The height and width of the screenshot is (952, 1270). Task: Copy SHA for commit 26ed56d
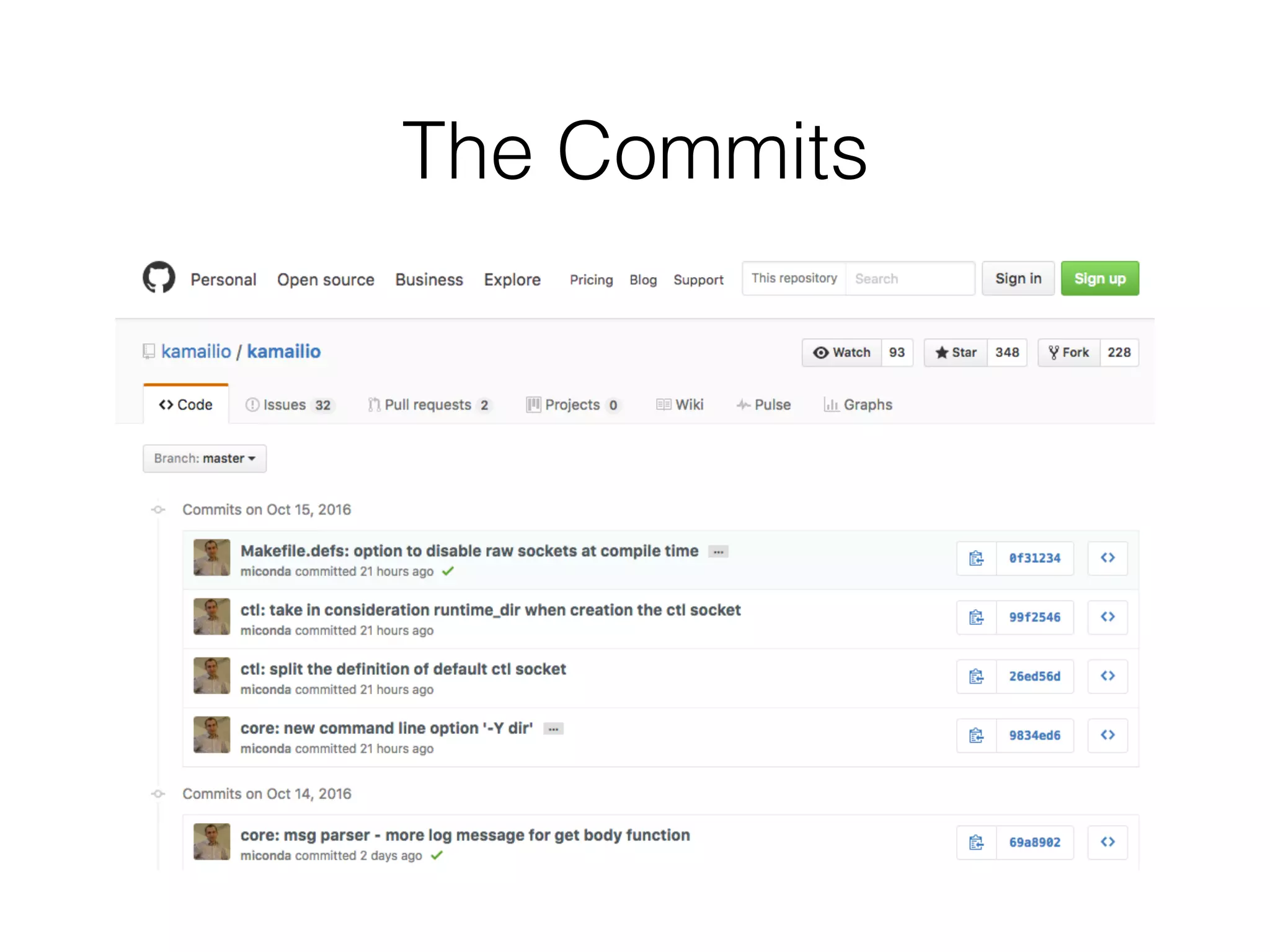point(976,676)
